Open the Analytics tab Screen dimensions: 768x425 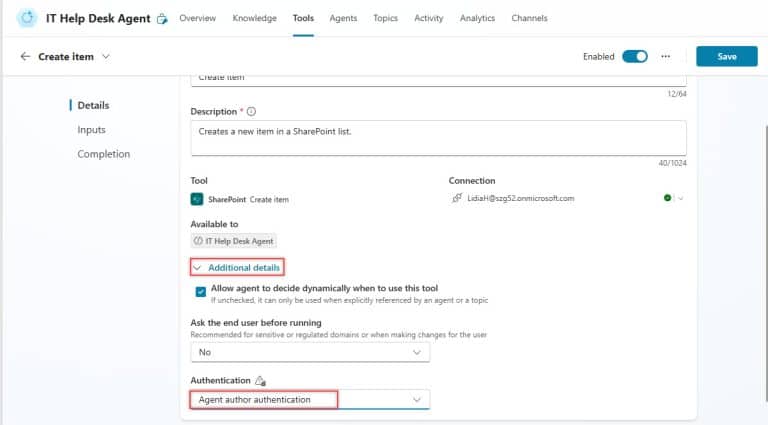coord(477,18)
